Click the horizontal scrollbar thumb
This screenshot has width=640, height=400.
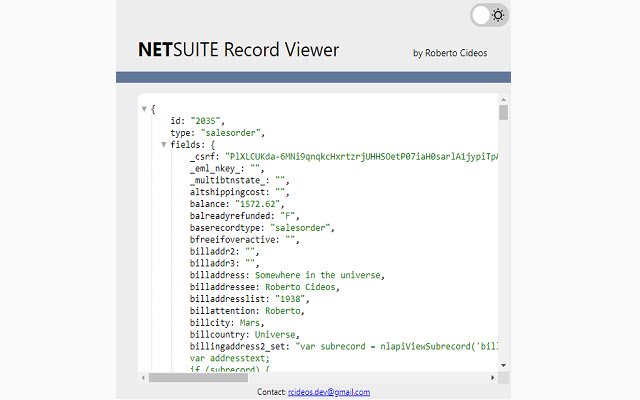[198, 378]
